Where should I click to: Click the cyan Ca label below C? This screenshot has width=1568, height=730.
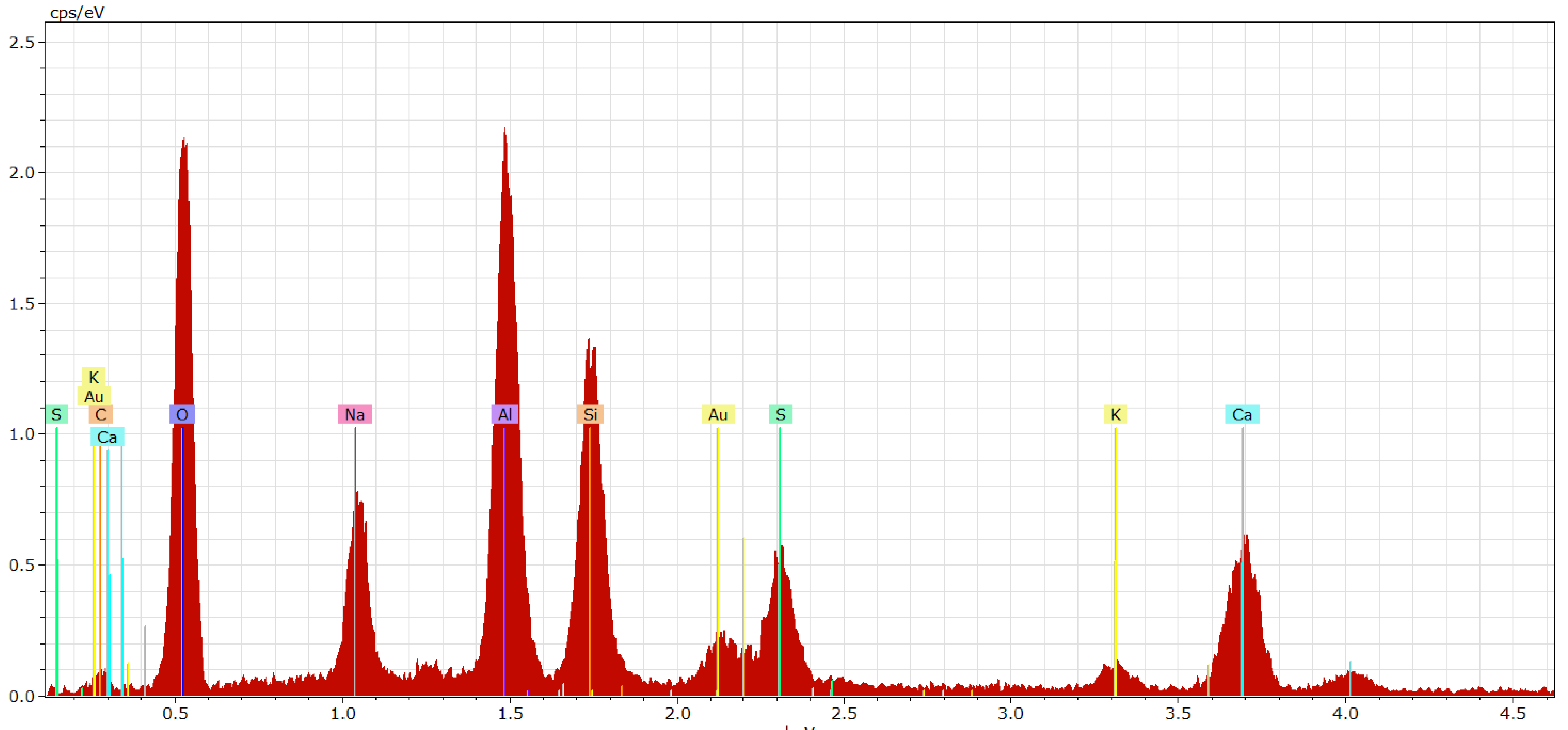coord(107,437)
